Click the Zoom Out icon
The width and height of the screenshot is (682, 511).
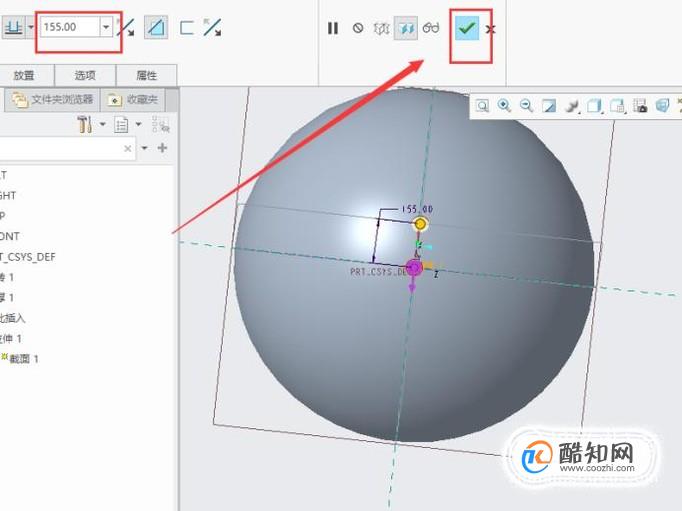[527, 106]
